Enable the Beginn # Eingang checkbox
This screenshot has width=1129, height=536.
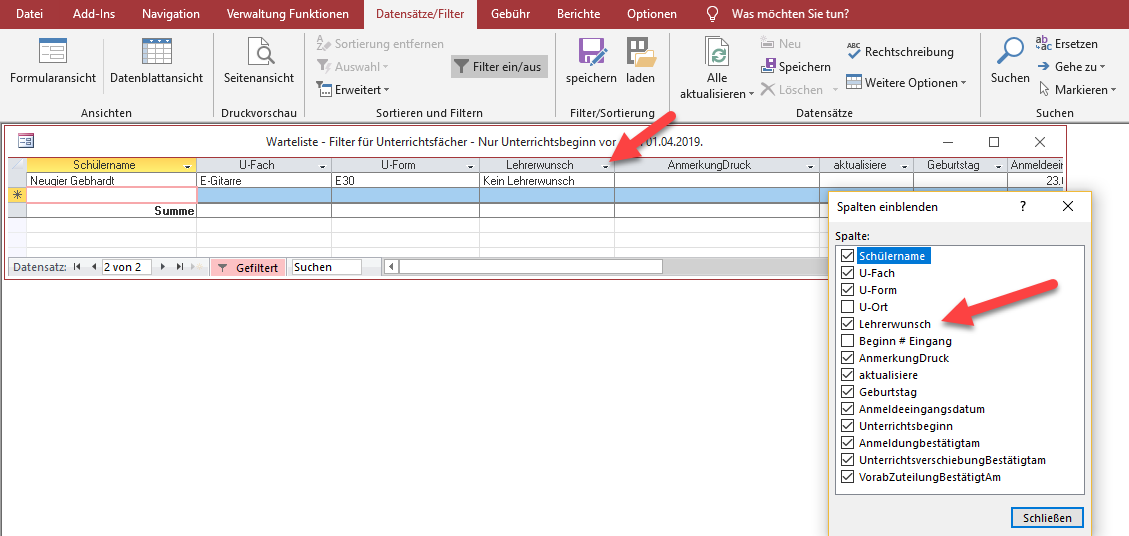click(848, 341)
